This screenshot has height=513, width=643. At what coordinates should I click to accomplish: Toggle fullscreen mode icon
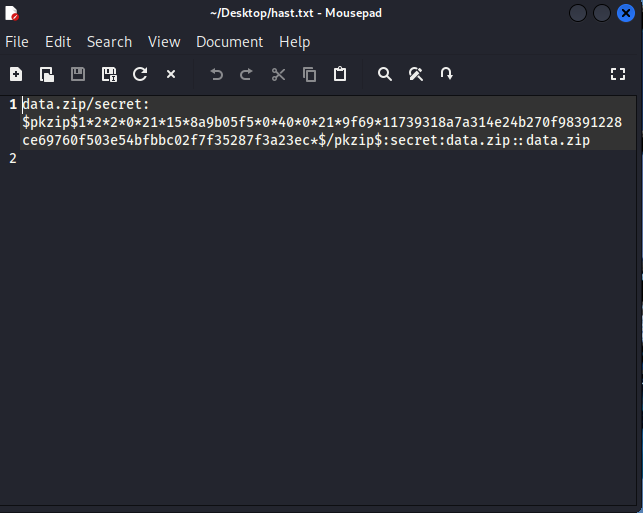coord(618,74)
